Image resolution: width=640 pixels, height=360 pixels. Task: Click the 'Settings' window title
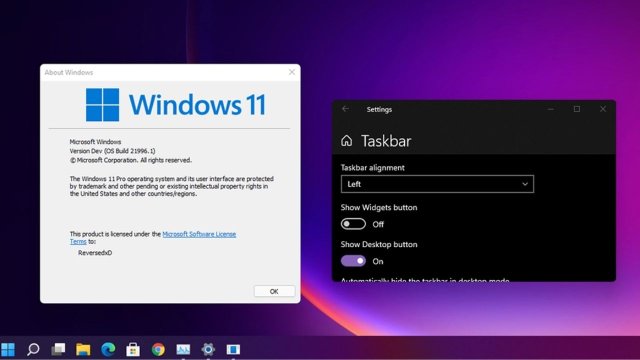[379, 109]
